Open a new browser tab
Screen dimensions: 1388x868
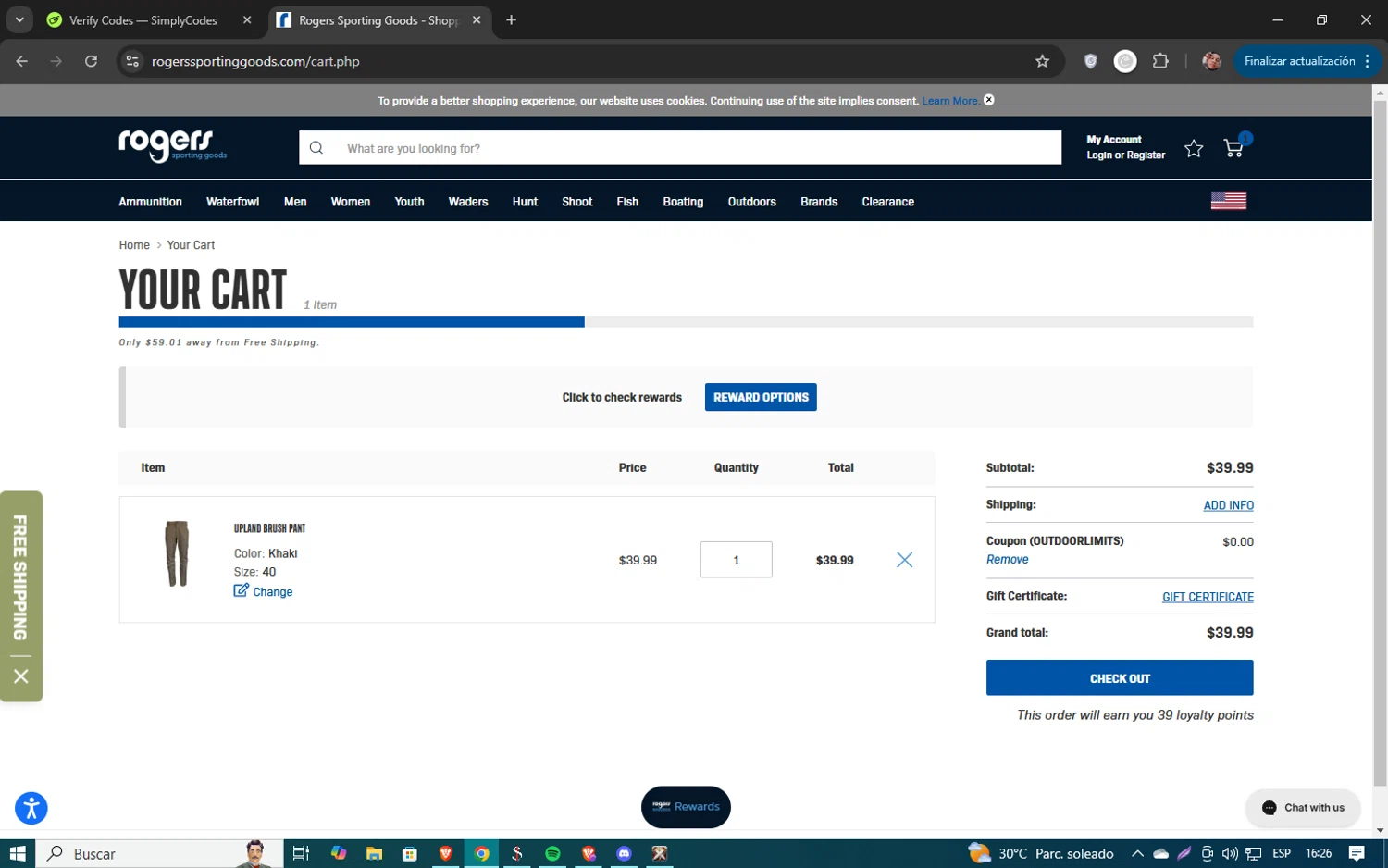[x=511, y=20]
